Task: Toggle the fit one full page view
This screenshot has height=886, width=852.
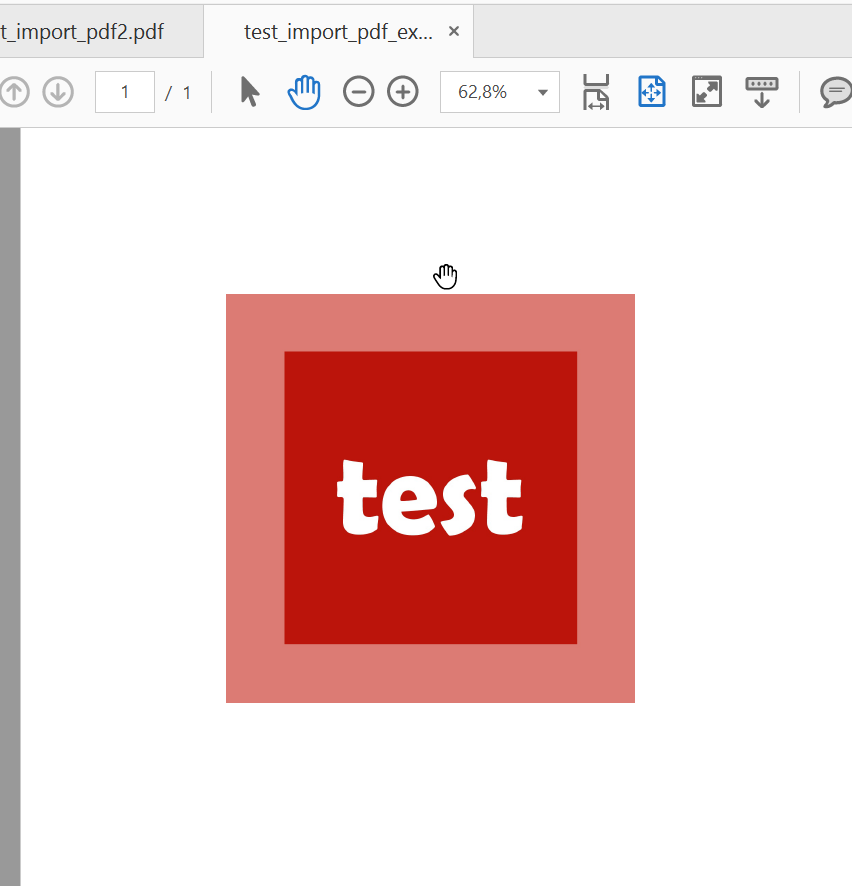Action: pyautogui.click(x=652, y=92)
